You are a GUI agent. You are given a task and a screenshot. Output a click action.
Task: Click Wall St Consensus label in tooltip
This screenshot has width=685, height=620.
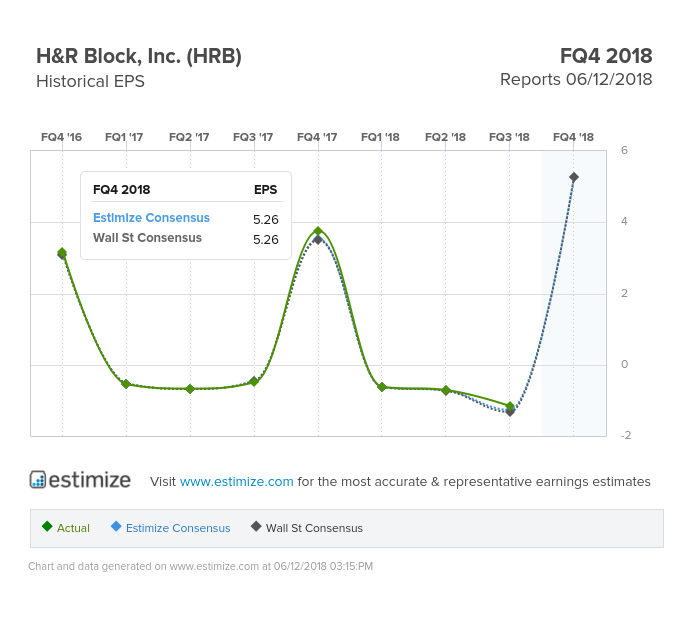pos(147,238)
